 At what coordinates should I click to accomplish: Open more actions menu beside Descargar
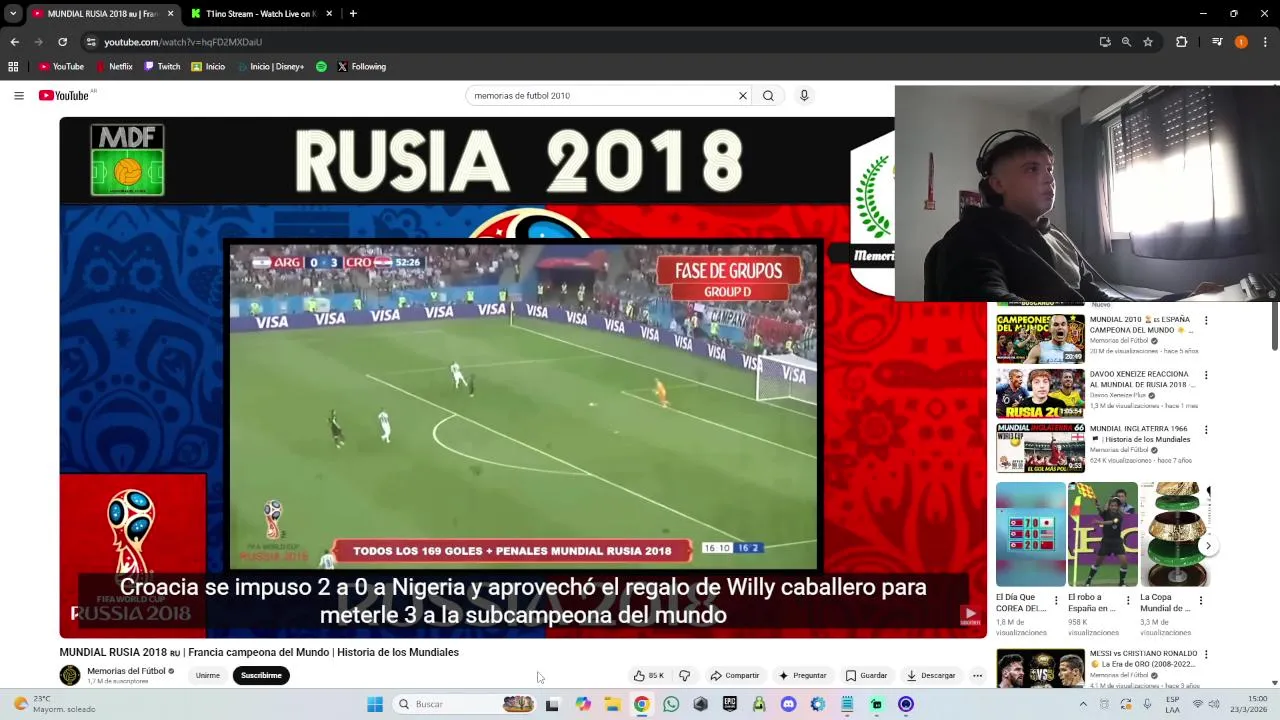click(977, 676)
